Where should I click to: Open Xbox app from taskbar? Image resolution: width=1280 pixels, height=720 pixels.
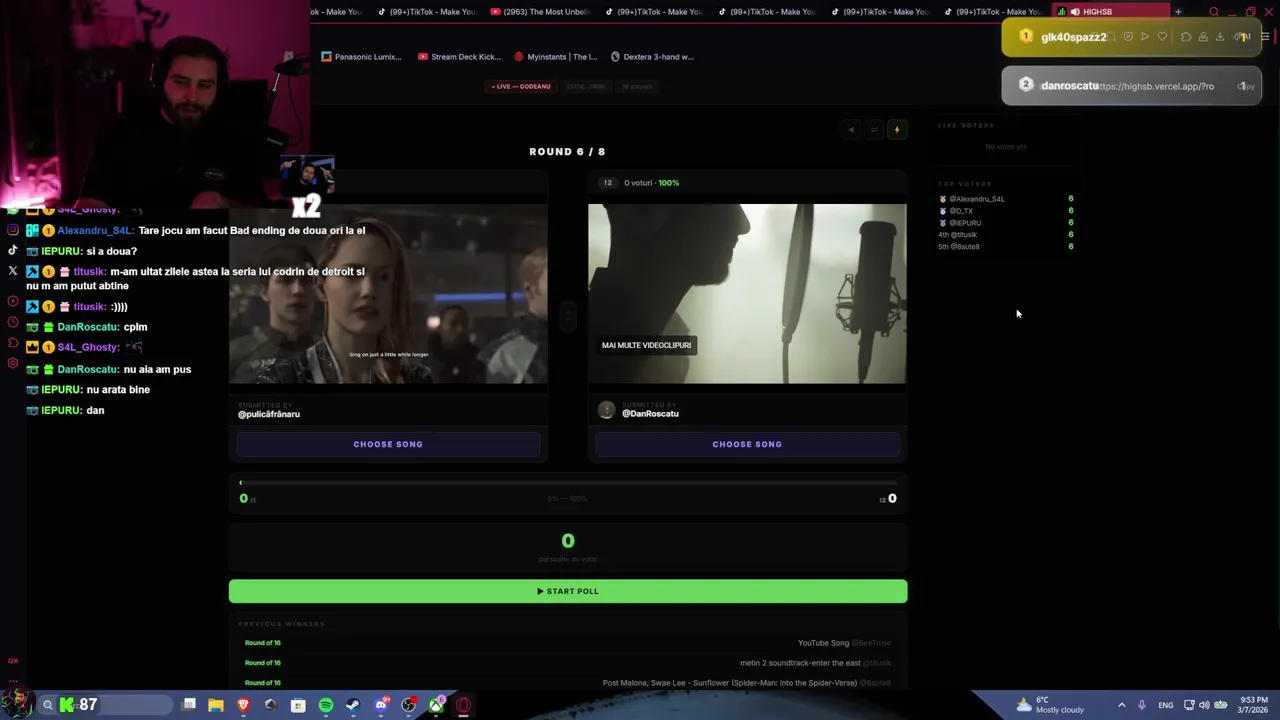pyautogui.click(x=436, y=705)
